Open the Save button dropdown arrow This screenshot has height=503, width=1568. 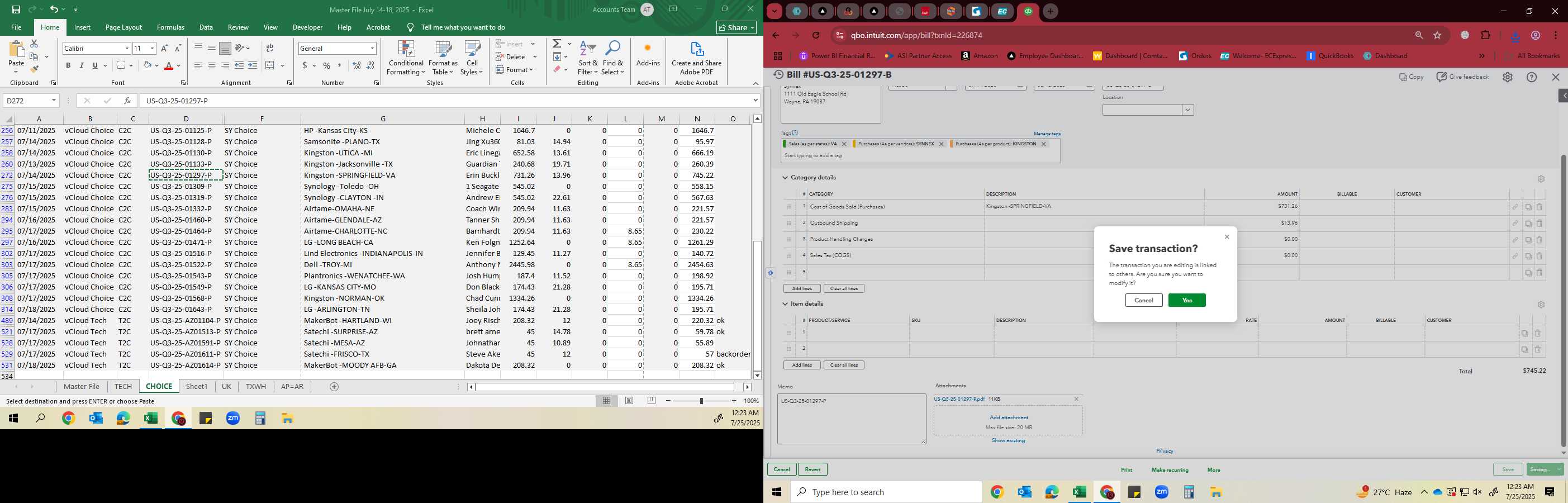coord(1559,469)
